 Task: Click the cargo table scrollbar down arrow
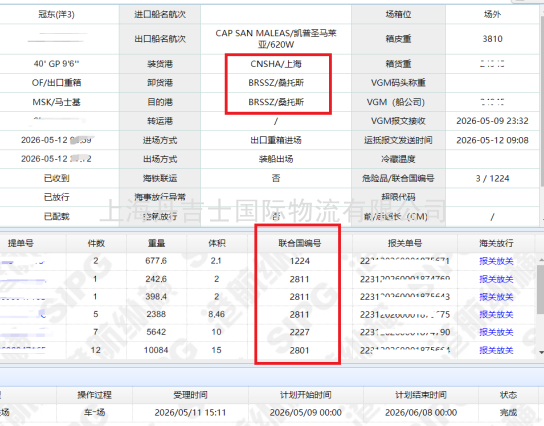coord(541,352)
